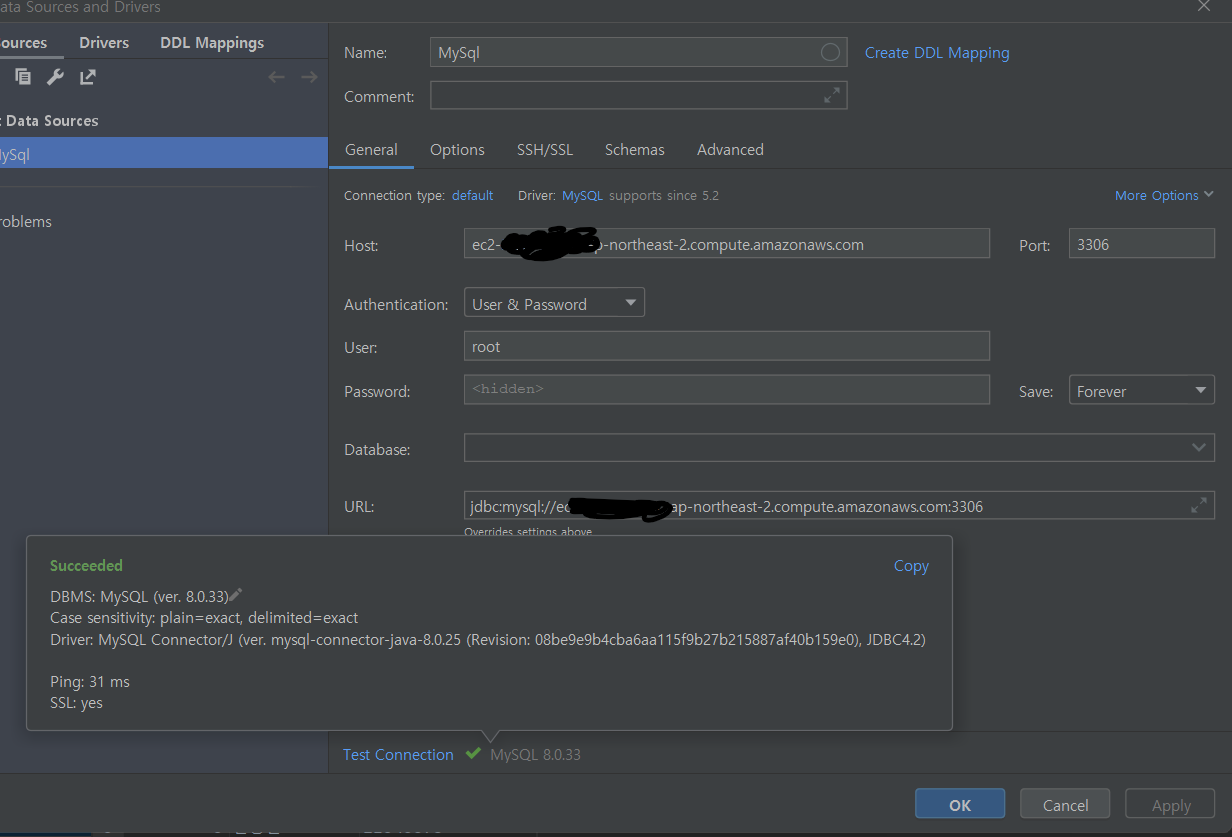Viewport: 1232px width, 837px height.
Task: Click the 'default' connection type link
Action: [x=472, y=196]
